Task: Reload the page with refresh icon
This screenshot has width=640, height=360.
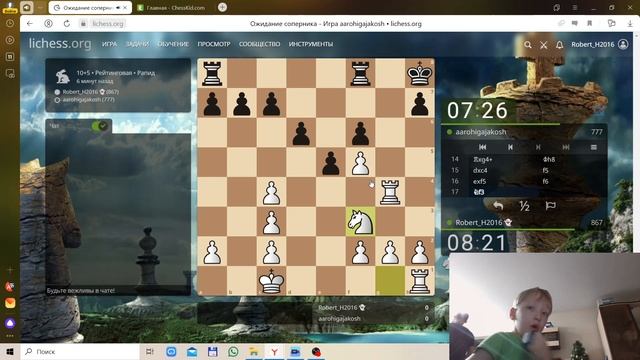Action: click(67, 24)
